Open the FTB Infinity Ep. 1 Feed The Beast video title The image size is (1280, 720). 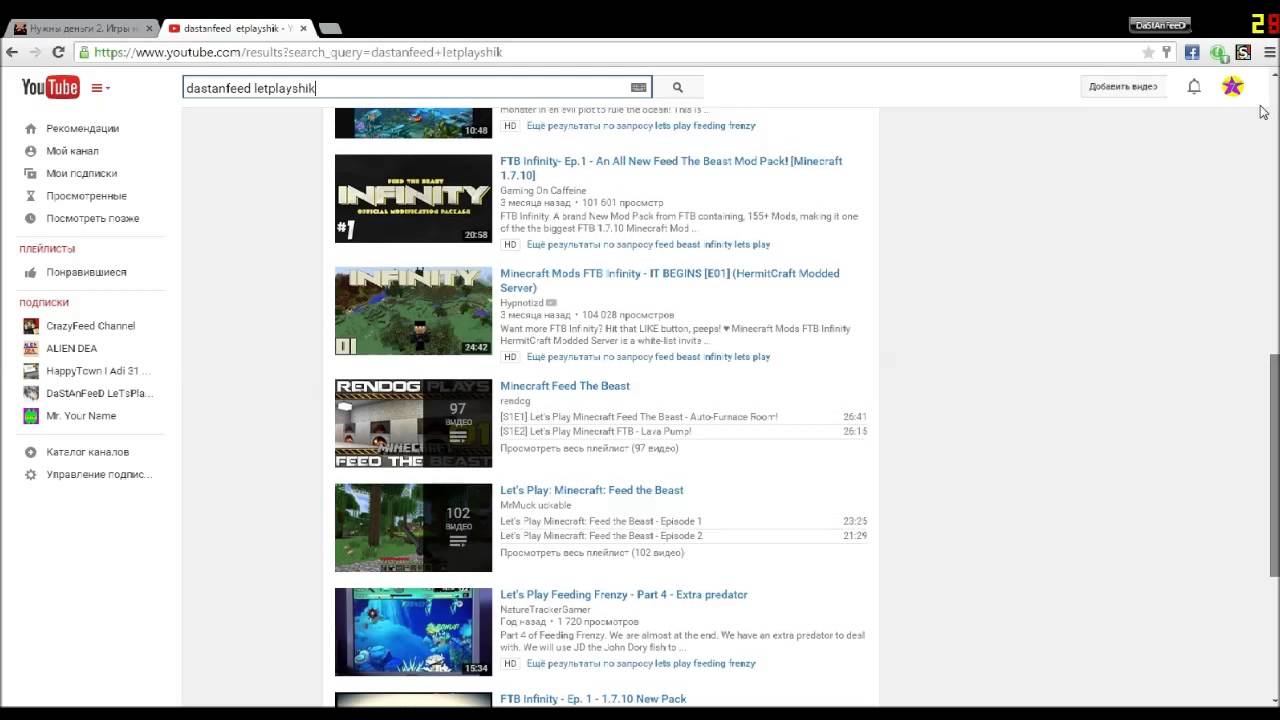[x=671, y=168]
